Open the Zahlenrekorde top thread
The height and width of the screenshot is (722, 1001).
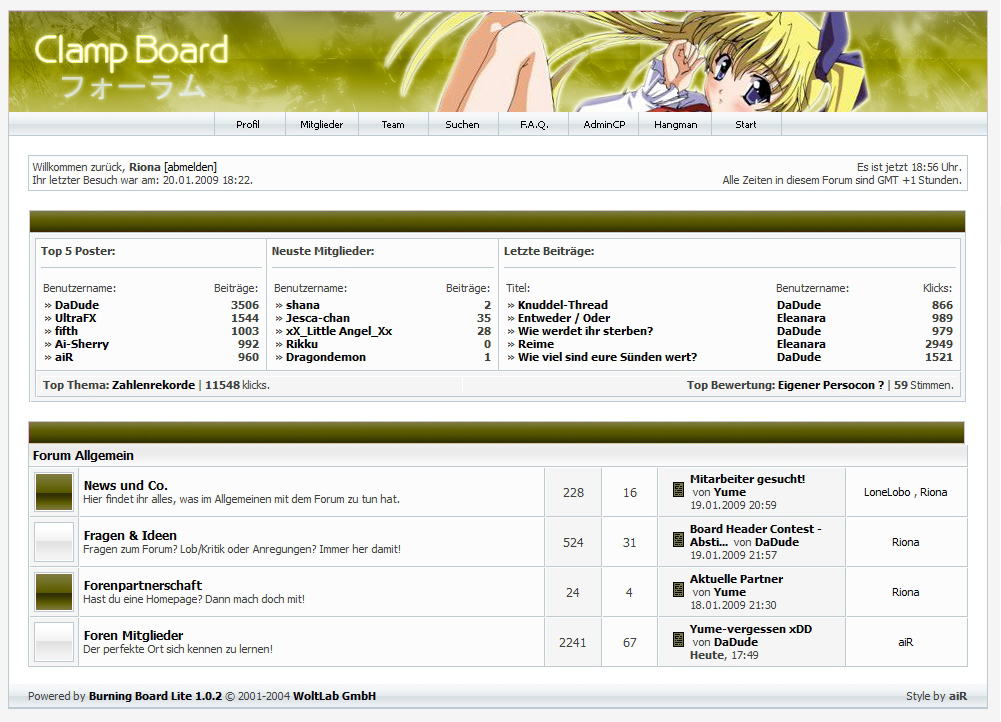[x=153, y=385]
